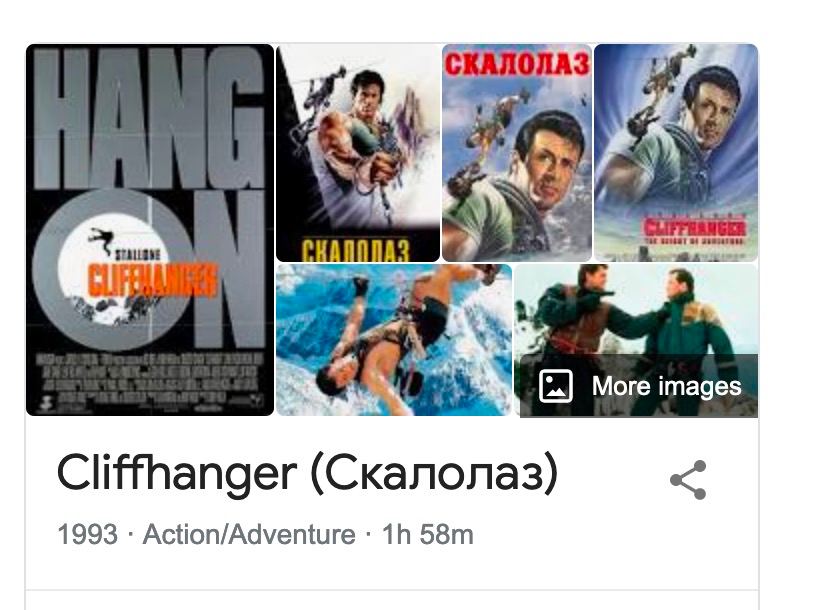The width and height of the screenshot is (822, 610).
Task: Click the 1h 58m runtime text
Action: tap(428, 535)
